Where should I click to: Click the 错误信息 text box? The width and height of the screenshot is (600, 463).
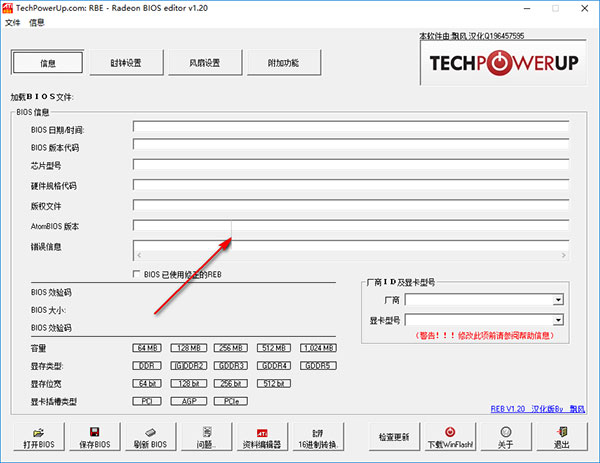351,250
